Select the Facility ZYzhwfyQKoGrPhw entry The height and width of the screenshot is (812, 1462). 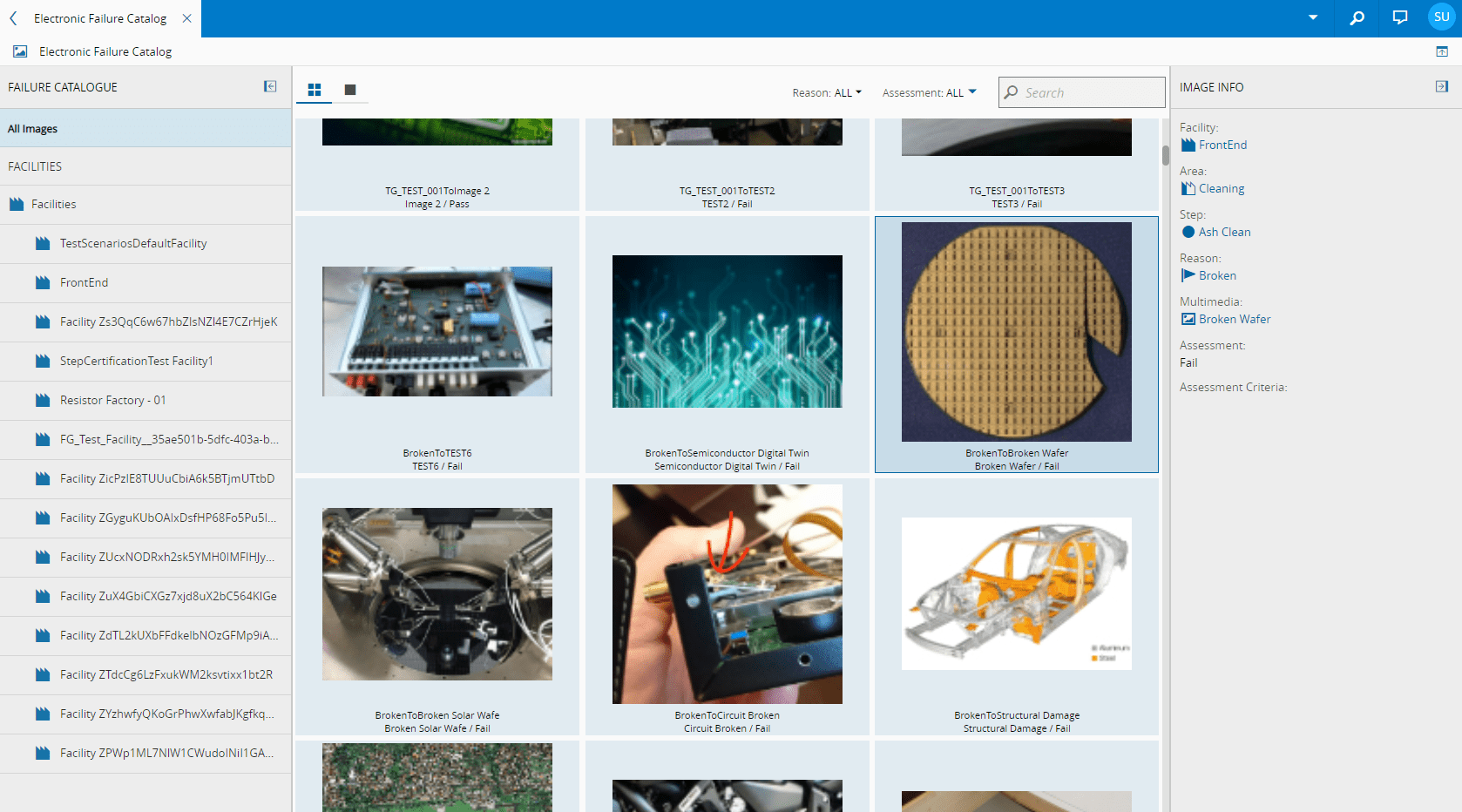tap(146, 714)
